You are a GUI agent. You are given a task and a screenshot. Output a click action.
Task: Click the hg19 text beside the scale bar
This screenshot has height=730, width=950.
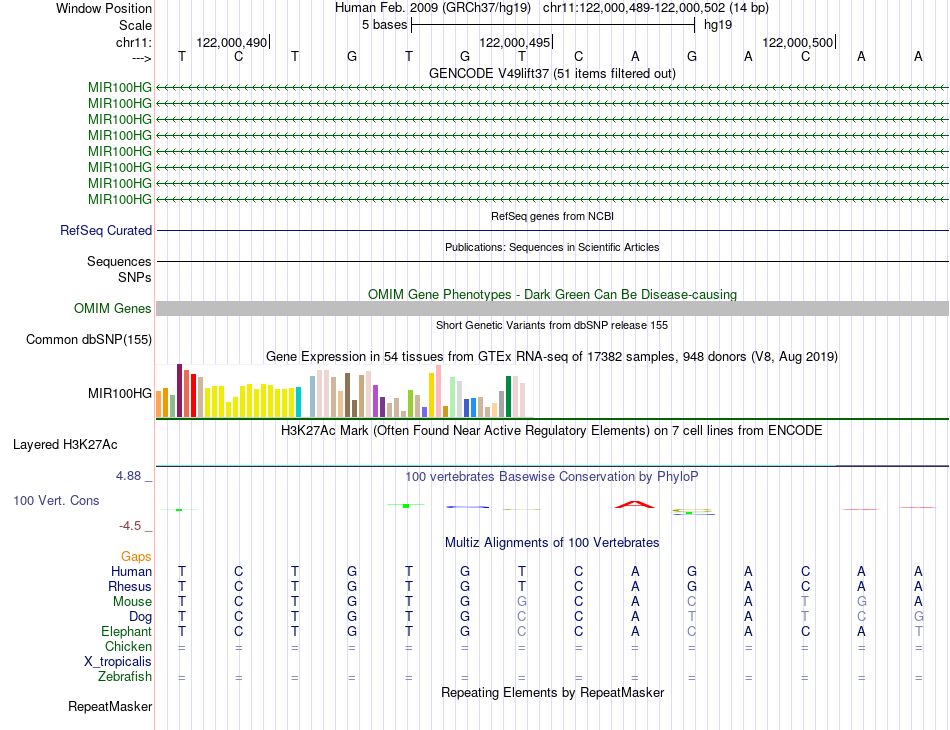click(718, 25)
